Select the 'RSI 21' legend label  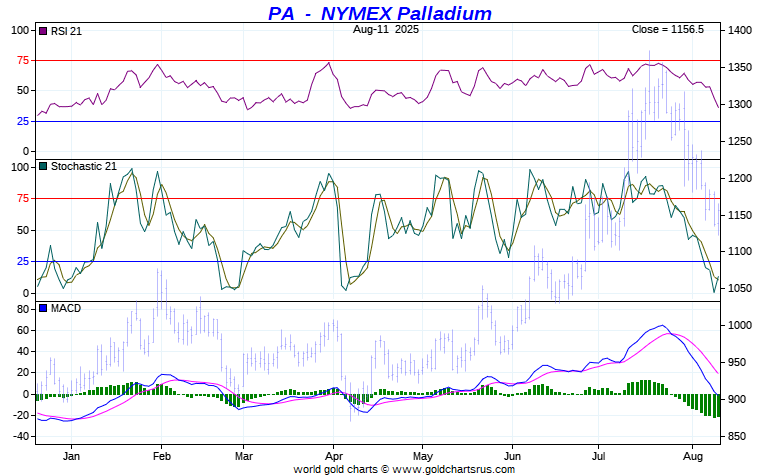[x=66, y=31]
